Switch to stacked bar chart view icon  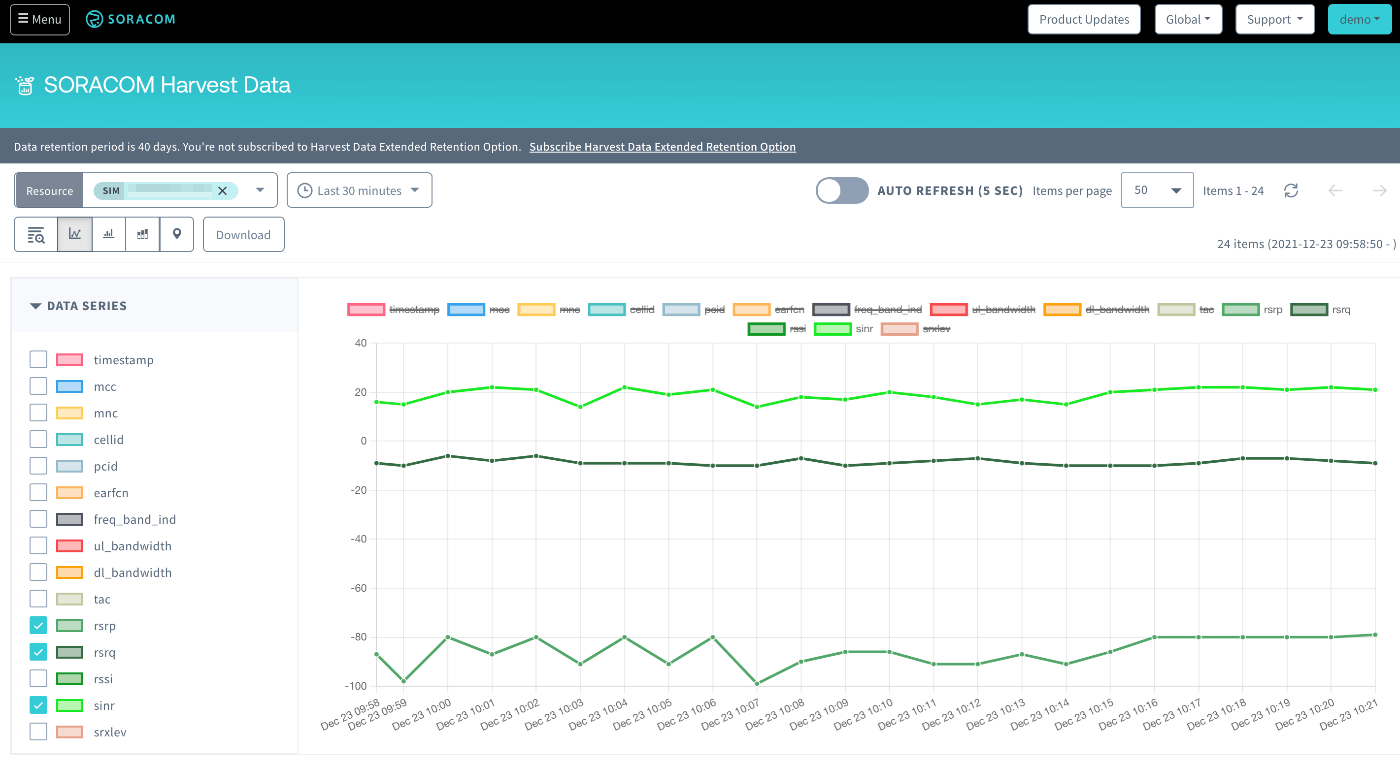[143, 234]
